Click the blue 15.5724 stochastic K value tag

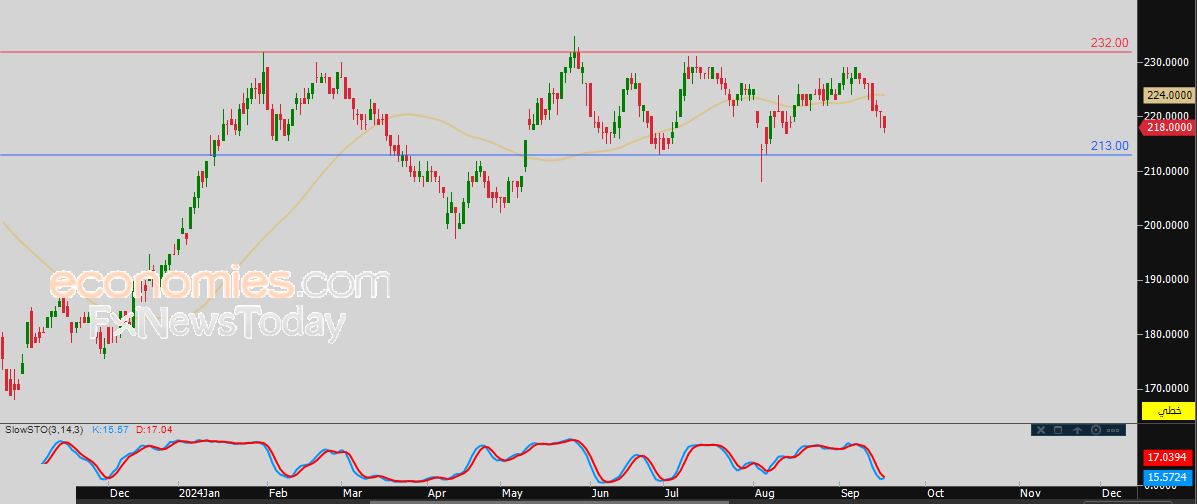point(1167,478)
